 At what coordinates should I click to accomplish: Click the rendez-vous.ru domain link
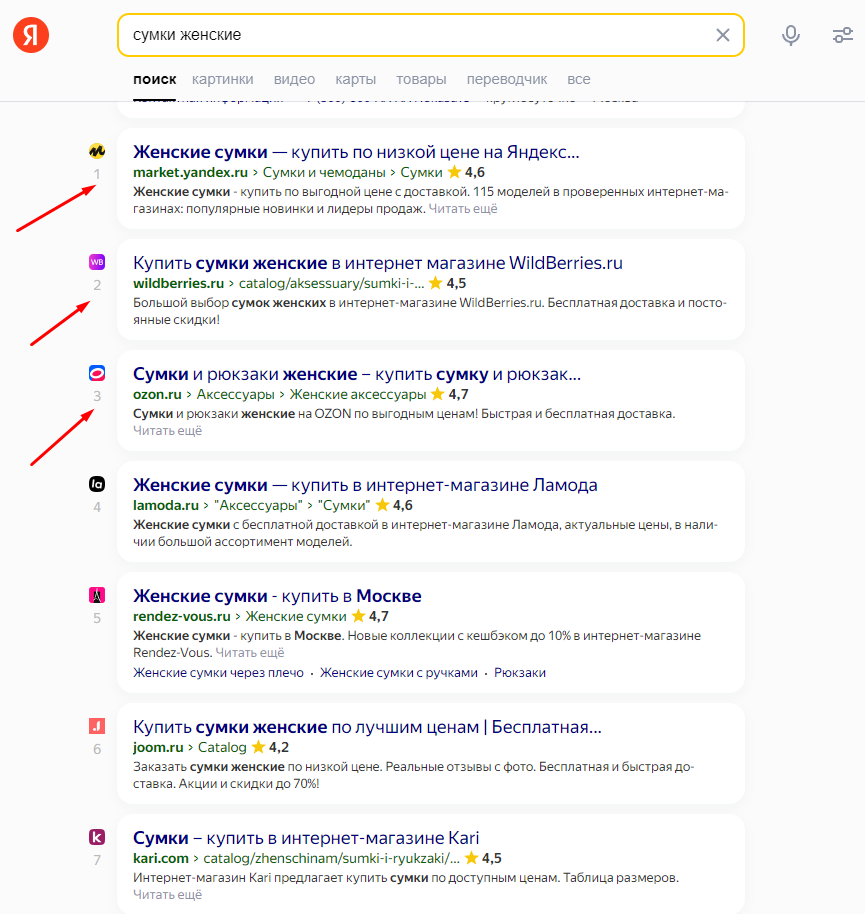[x=182, y=616]
